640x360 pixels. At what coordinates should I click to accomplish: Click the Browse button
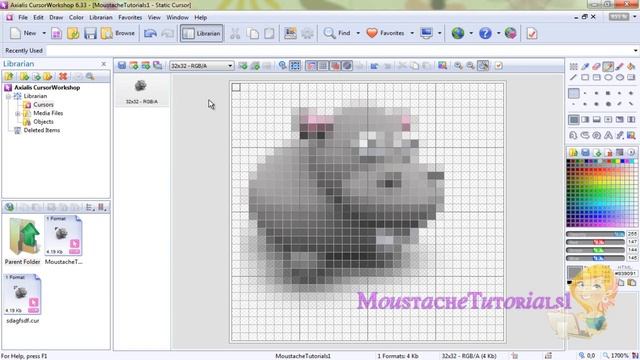(x=118, y=33)
